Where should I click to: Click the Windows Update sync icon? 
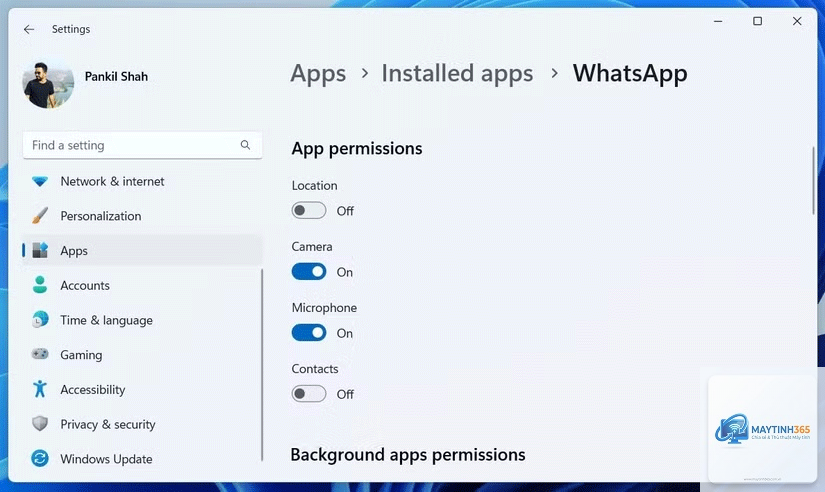pyautogui.click(x=39, y=458)
